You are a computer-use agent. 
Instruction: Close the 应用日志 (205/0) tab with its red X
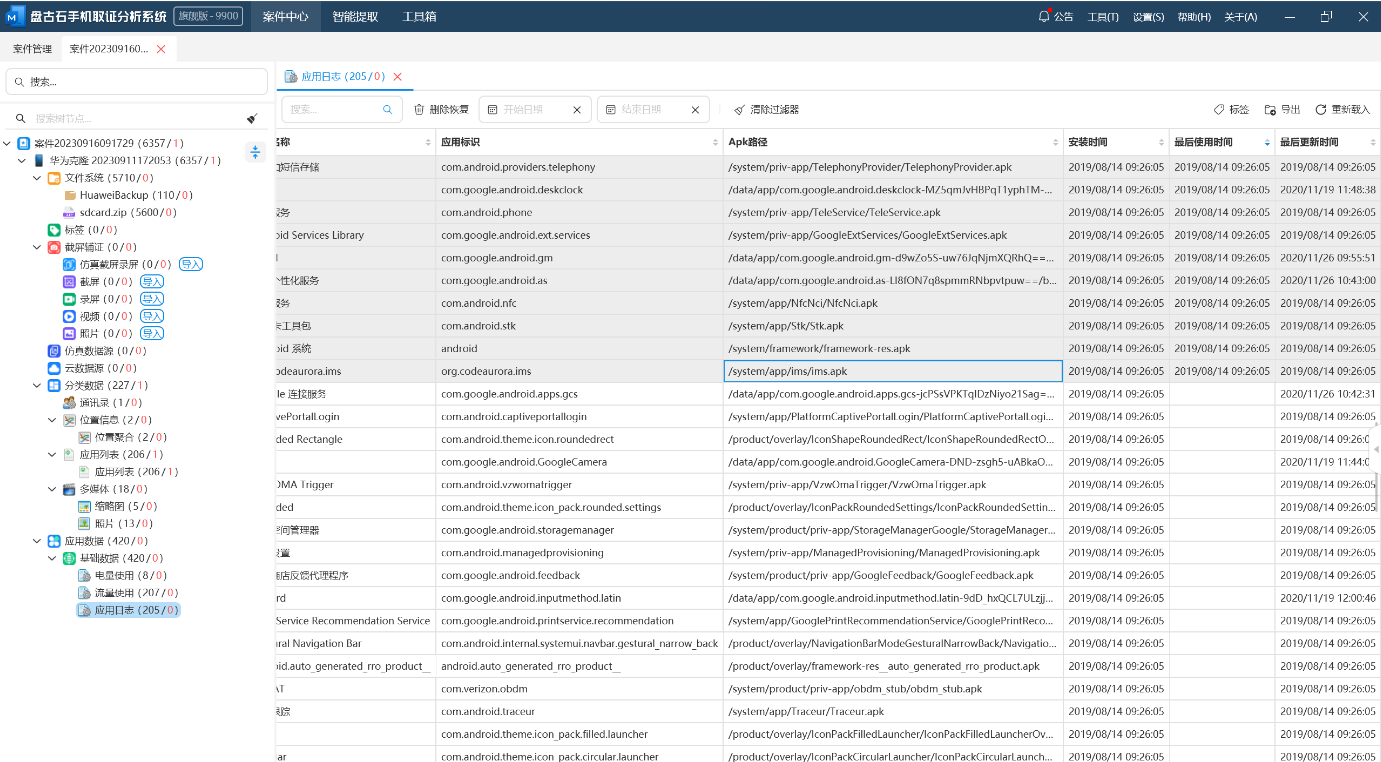pyautogui.click(x=397, y=76)
